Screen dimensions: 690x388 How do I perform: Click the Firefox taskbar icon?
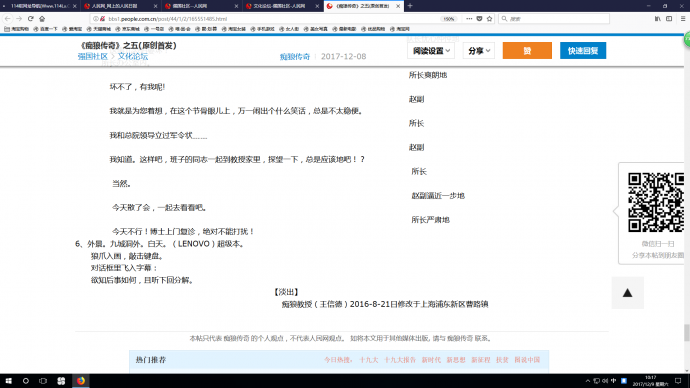click(81, 381)
